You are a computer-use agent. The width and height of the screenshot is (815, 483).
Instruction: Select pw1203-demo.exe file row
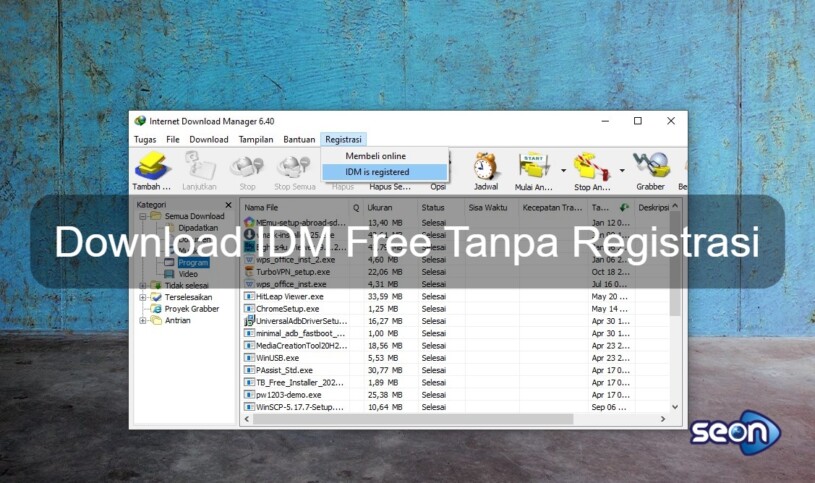pyautogui.click(x=455, y=395)
